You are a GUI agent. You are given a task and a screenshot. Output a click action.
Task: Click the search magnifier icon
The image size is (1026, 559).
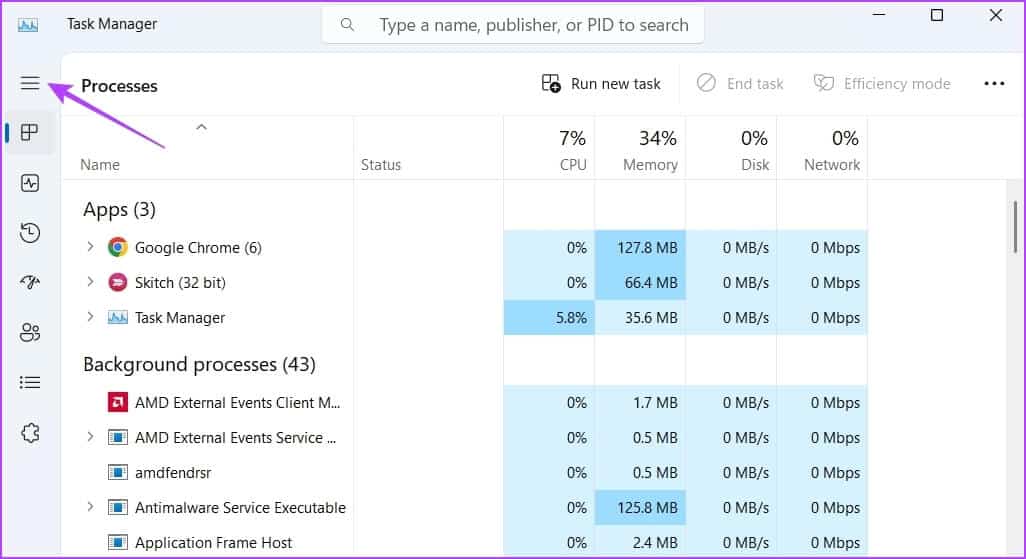(347, 25)
